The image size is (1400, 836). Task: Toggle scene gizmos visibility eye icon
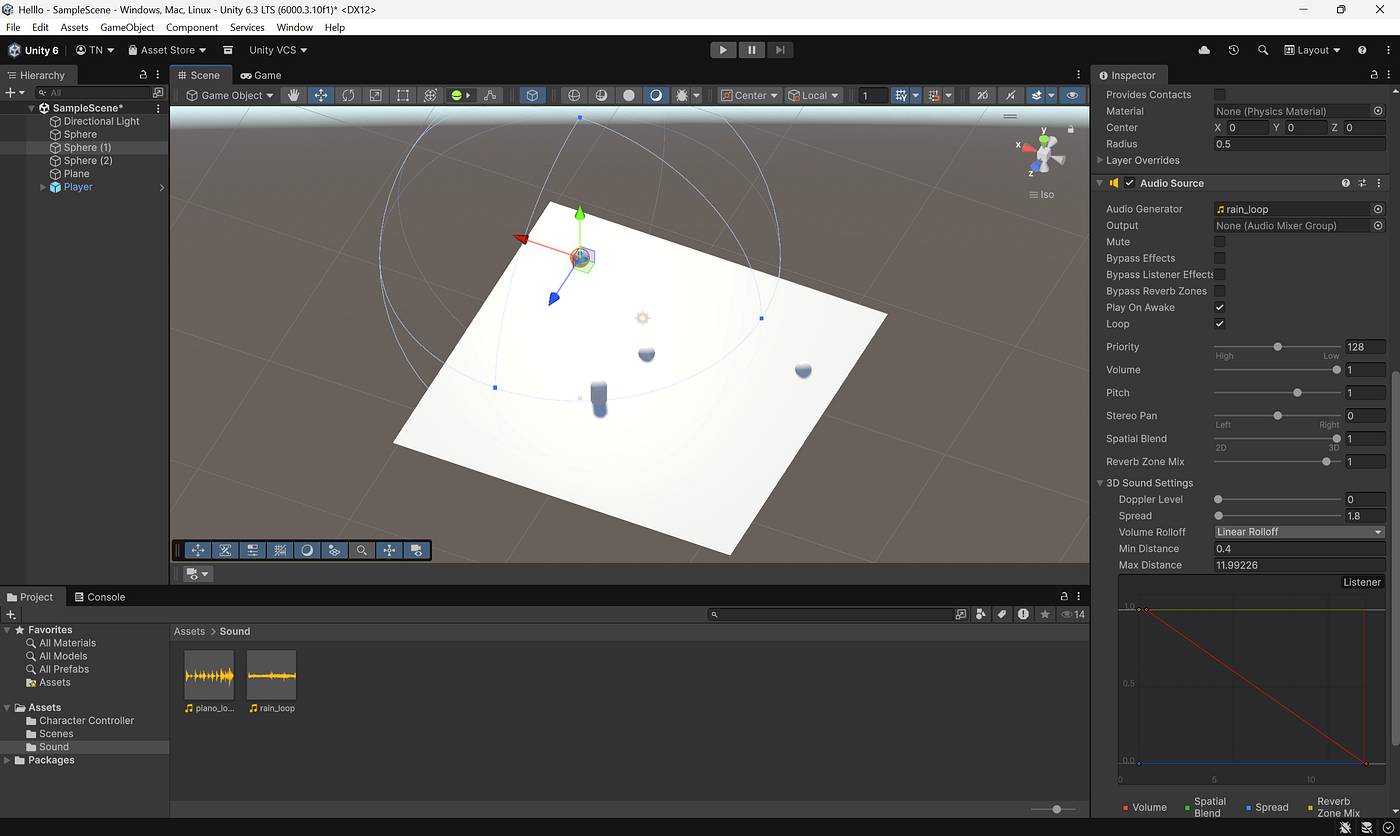point(1073,95)
